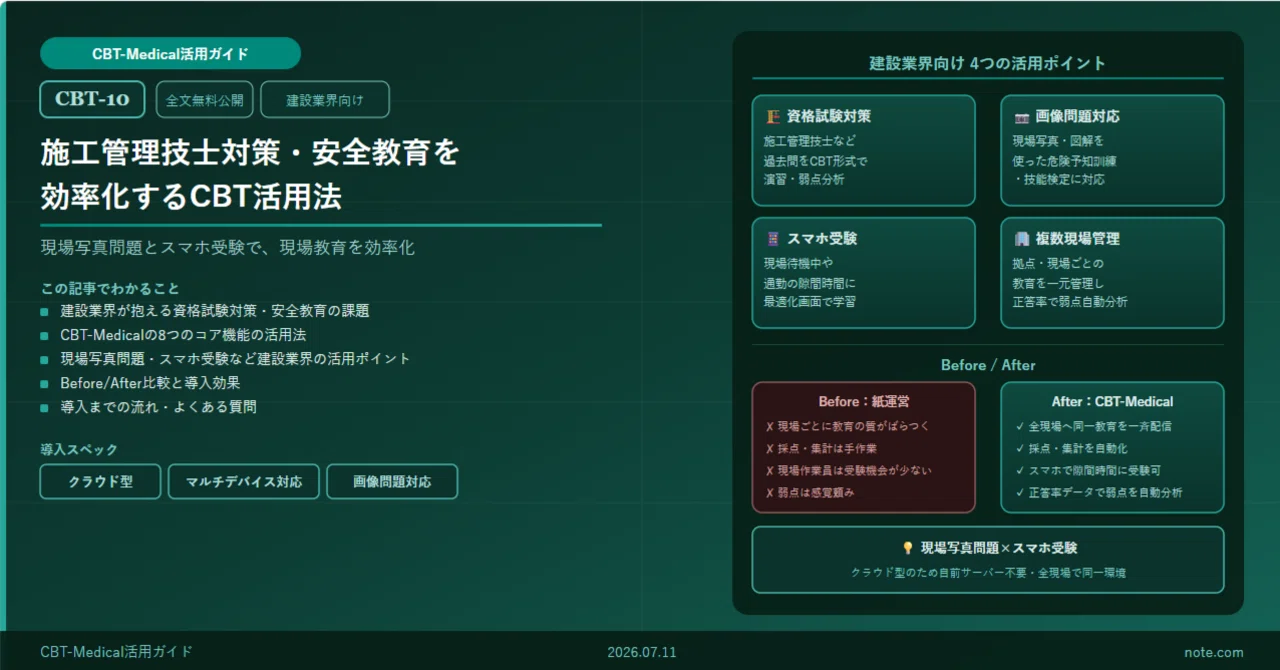Open the 資格試験対策 card

point(863,151)
